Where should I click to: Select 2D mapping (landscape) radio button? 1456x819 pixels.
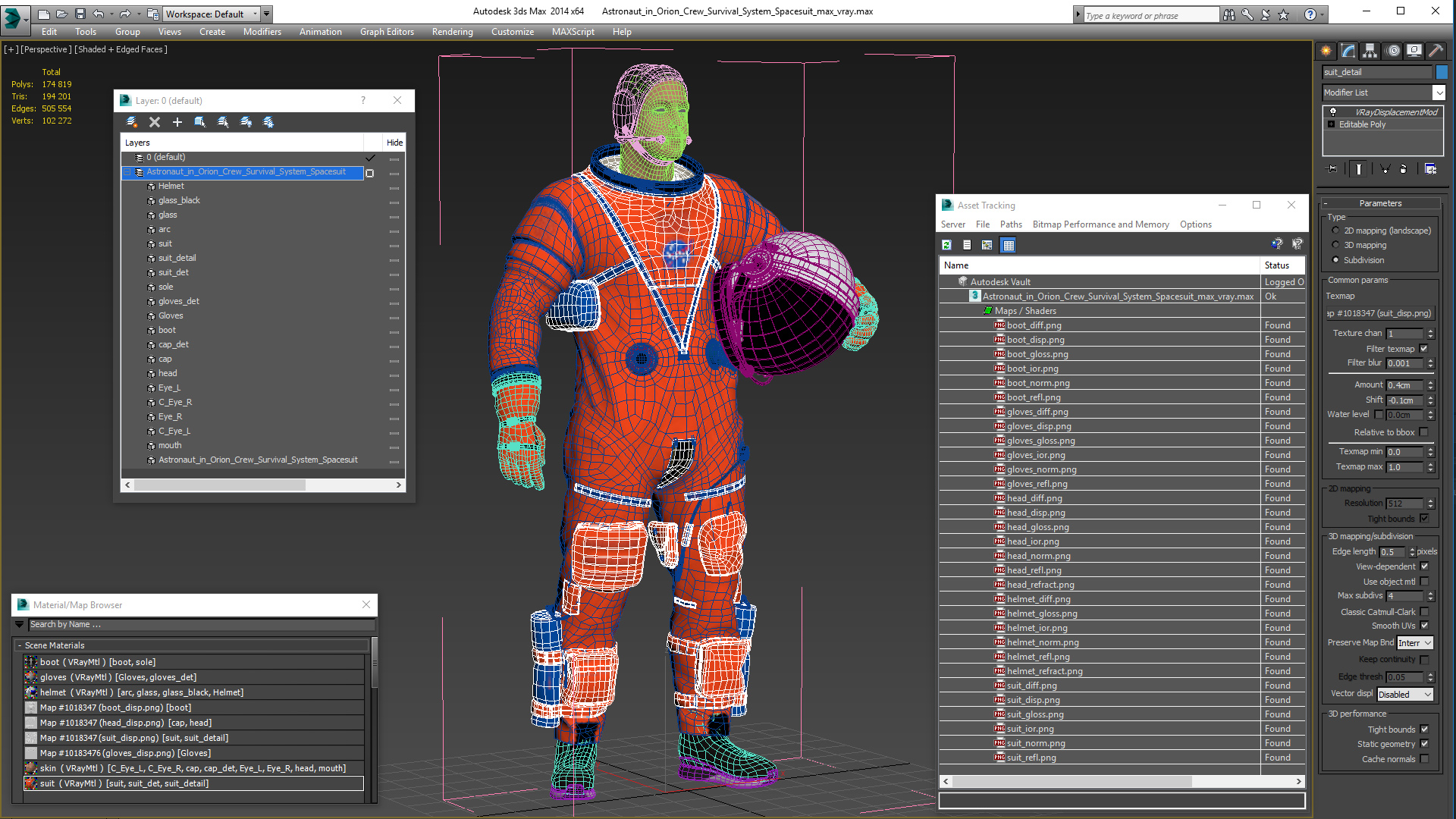click(1335, 231)
